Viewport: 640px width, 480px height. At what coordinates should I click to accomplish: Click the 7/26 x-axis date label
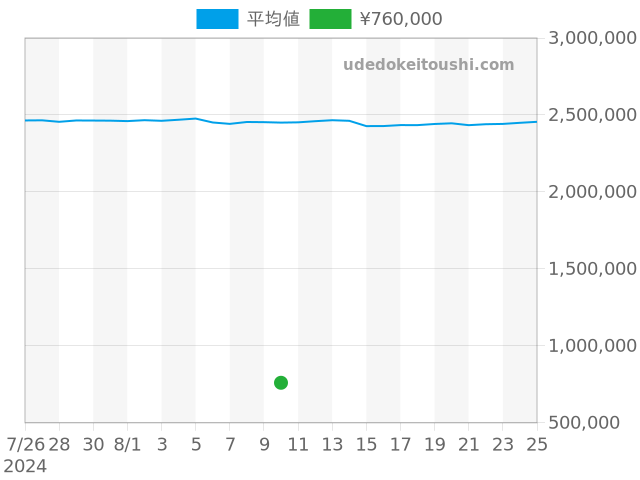tap(25, 444)
